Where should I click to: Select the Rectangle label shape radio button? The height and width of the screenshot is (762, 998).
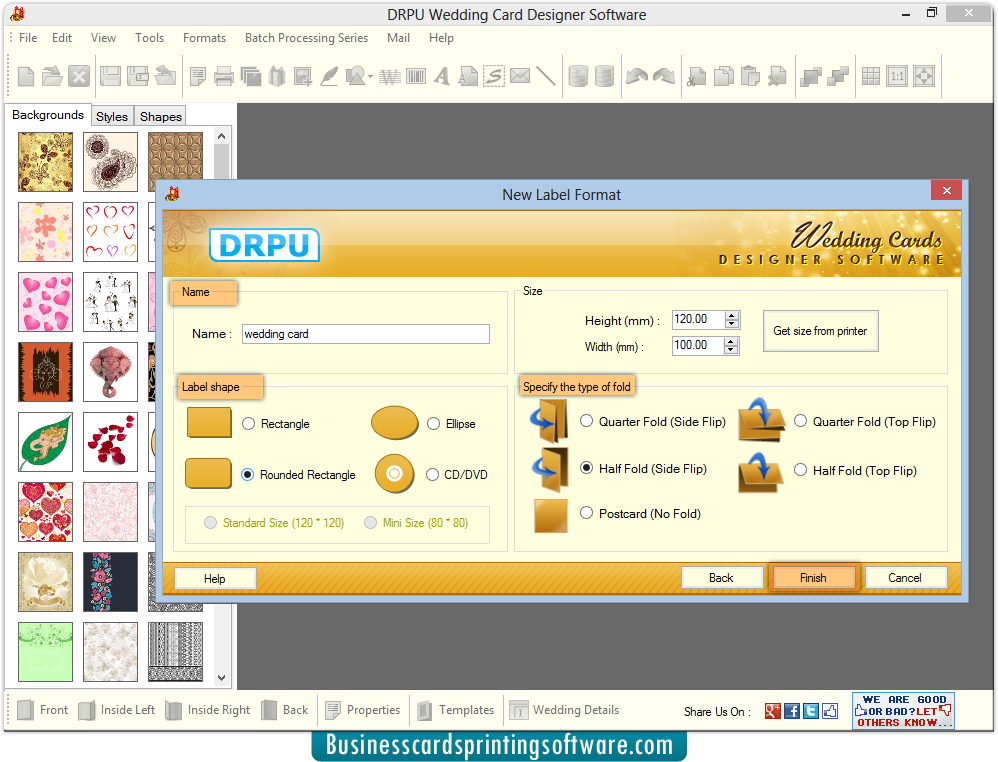249,424
